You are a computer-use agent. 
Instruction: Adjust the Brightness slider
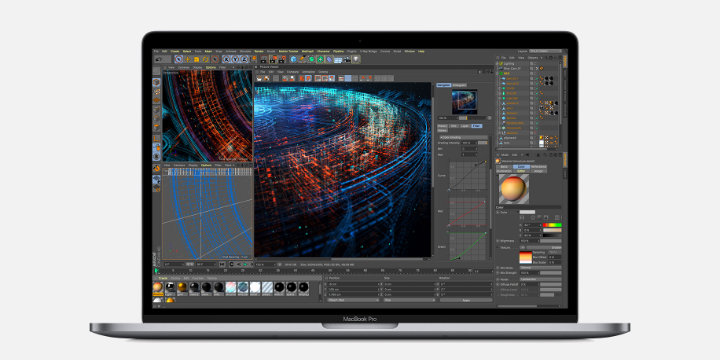point(551,241)
